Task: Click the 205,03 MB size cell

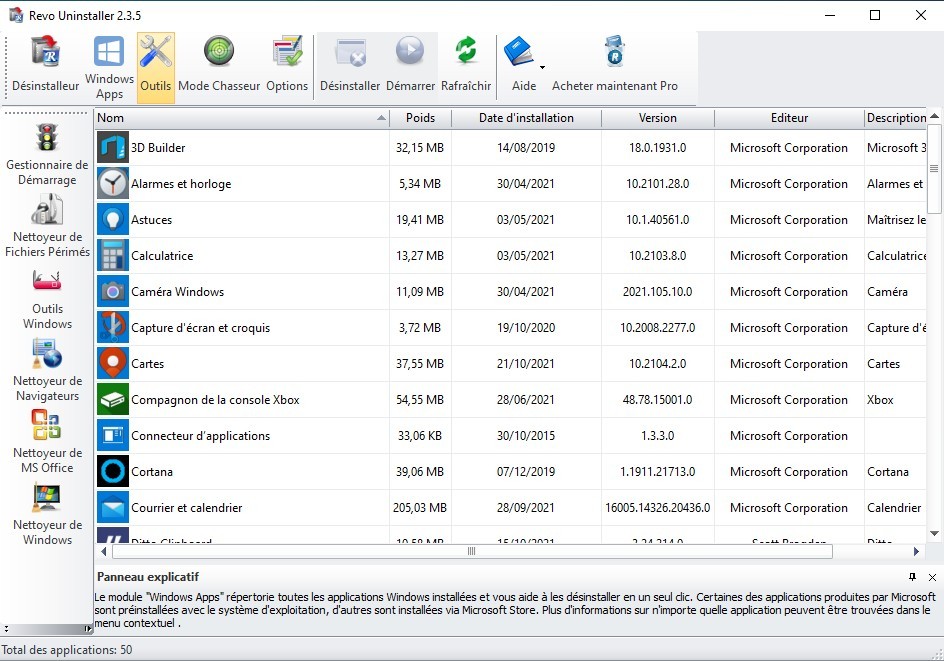Action: (420, 508)
